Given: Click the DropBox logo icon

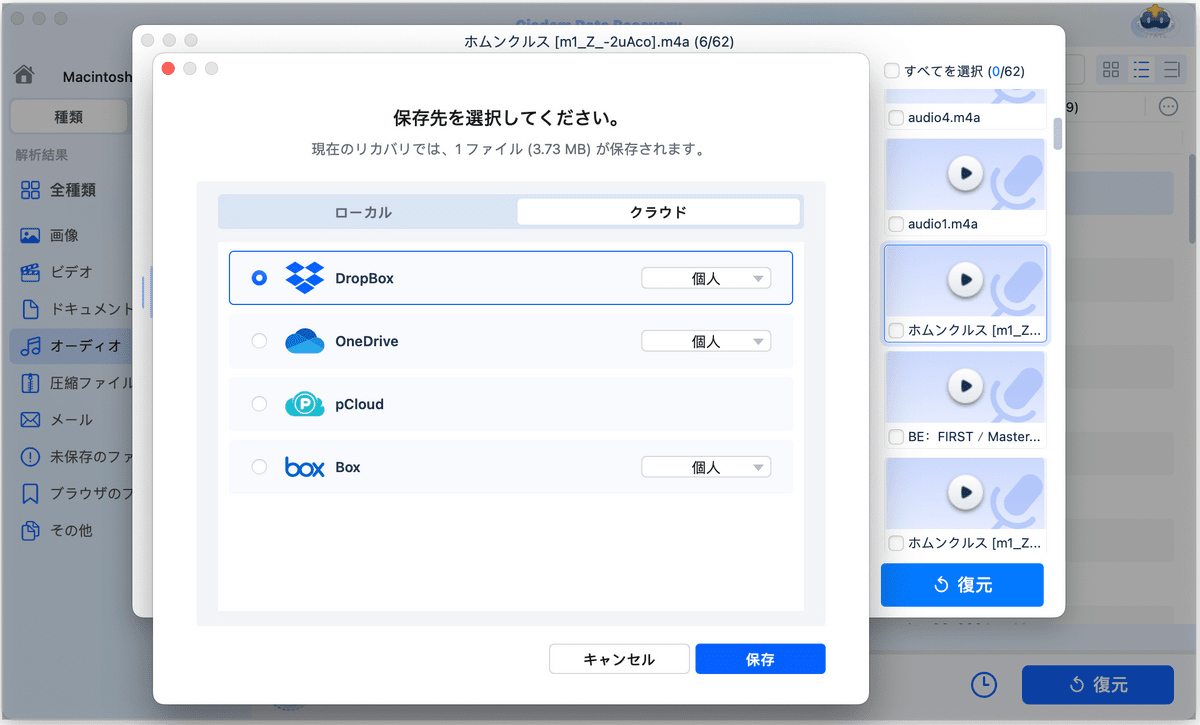Looking at the screenshot, I should coord(305,278).
